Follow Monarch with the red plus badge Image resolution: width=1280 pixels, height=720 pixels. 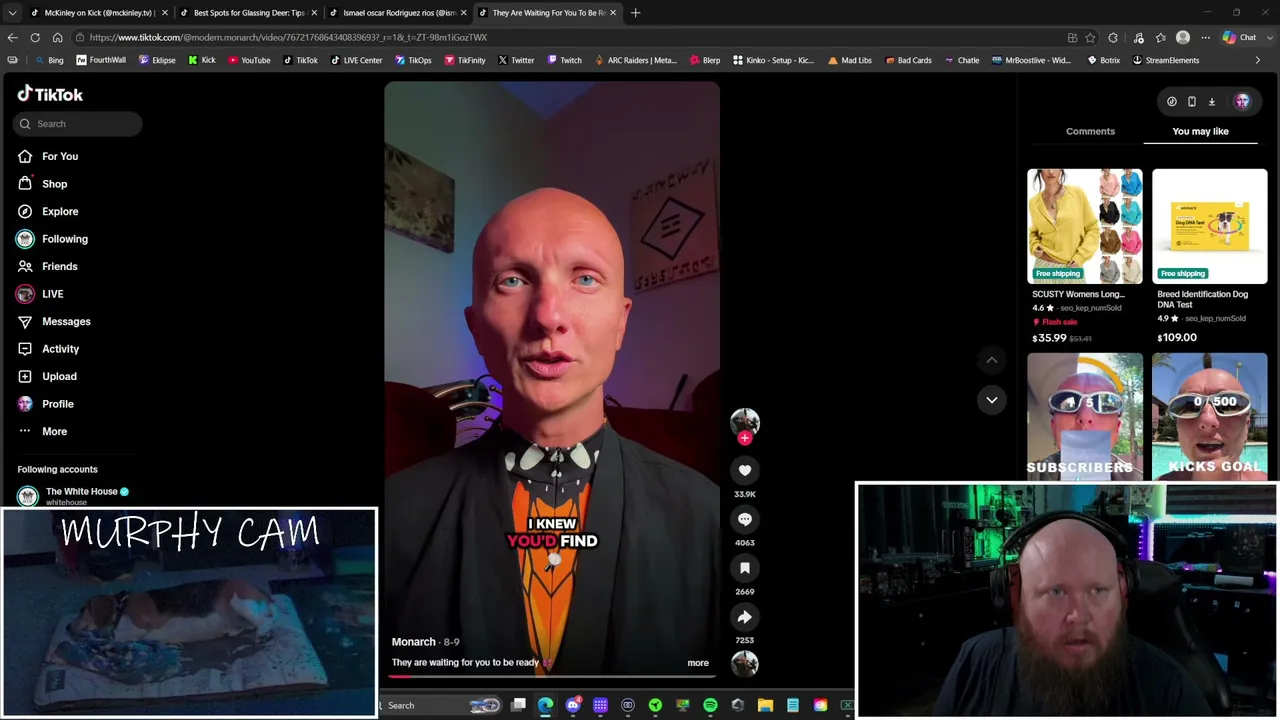click(744, 438)
